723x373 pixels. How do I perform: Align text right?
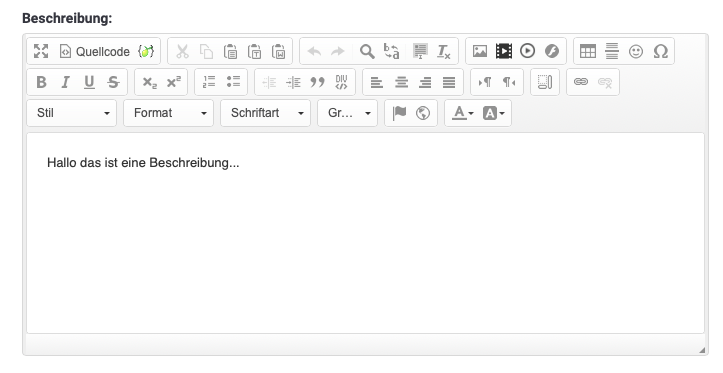[425, 82]
